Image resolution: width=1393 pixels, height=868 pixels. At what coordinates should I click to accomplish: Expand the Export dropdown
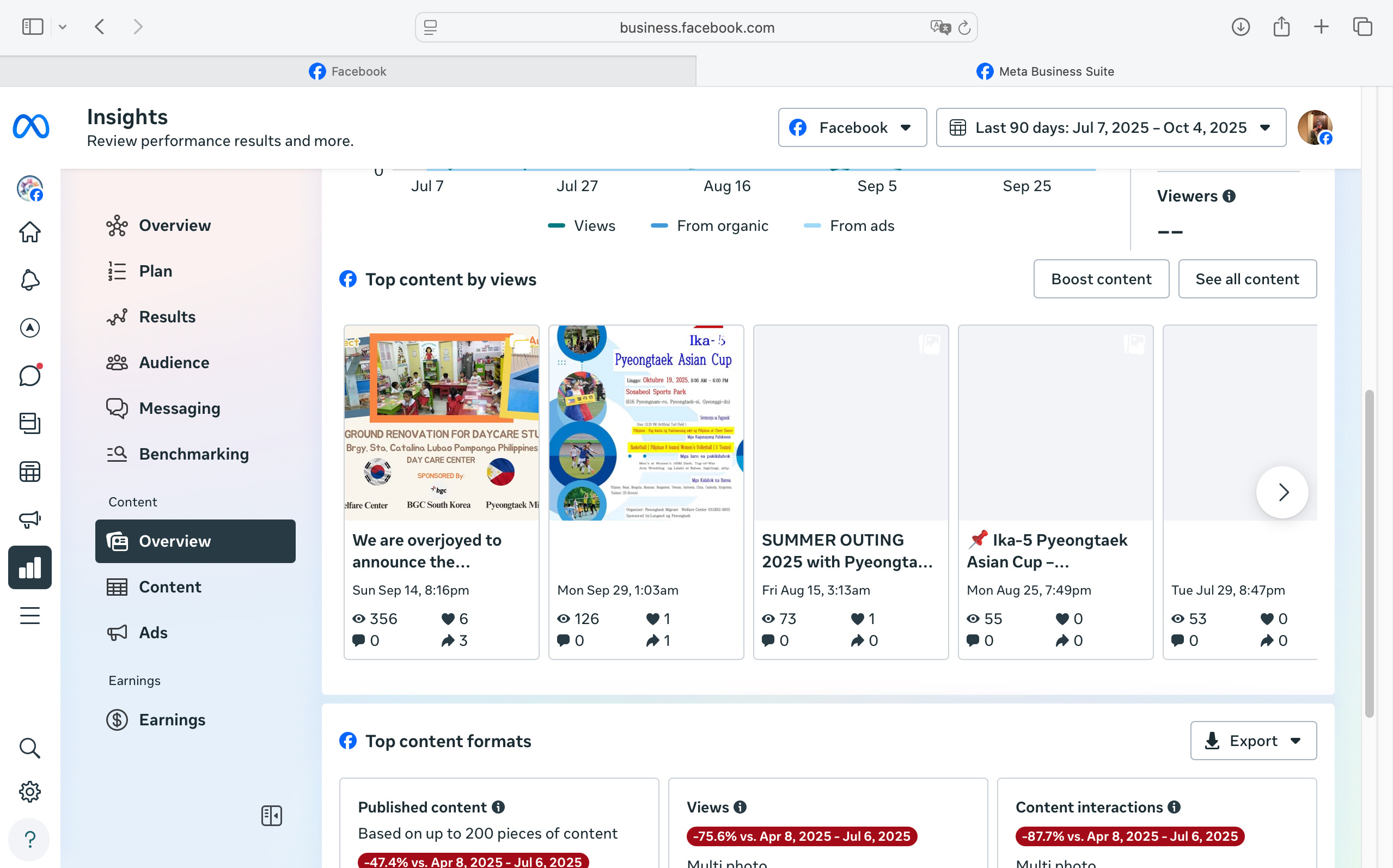[x=1253, y=741]
